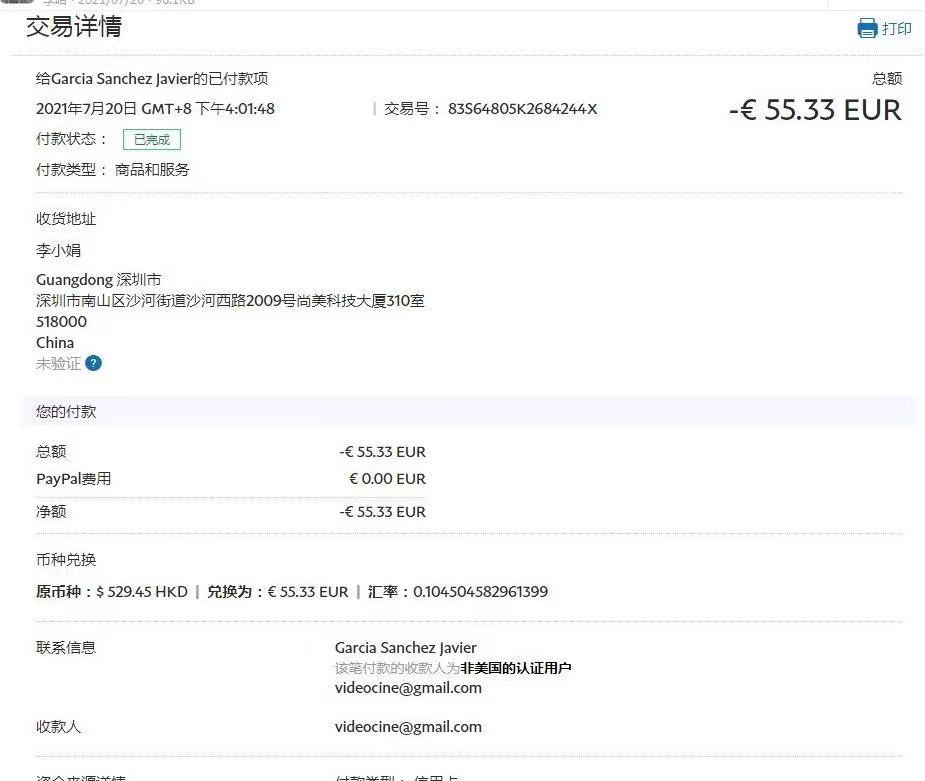Click transaction ID 83S64805K2684244X
This screenshot has height=781, width=925.
[522, 109]
